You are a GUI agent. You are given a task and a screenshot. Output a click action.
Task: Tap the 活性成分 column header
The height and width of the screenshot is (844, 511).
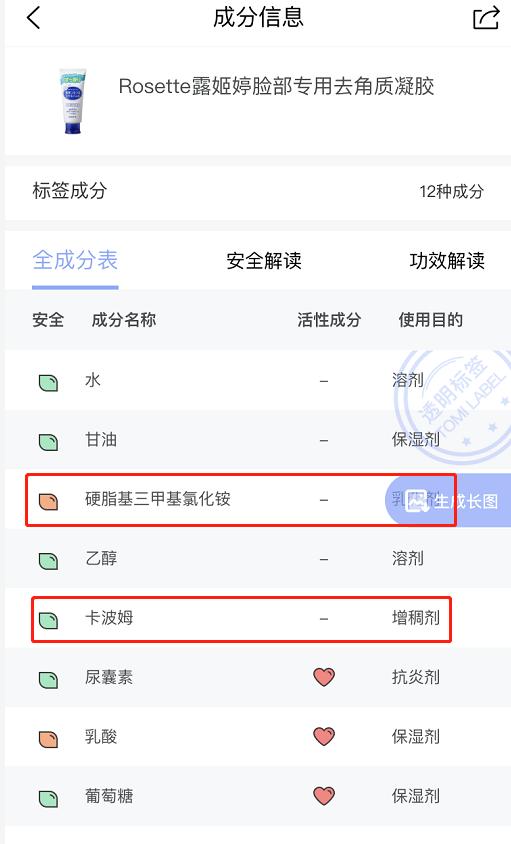coord(329,320)
